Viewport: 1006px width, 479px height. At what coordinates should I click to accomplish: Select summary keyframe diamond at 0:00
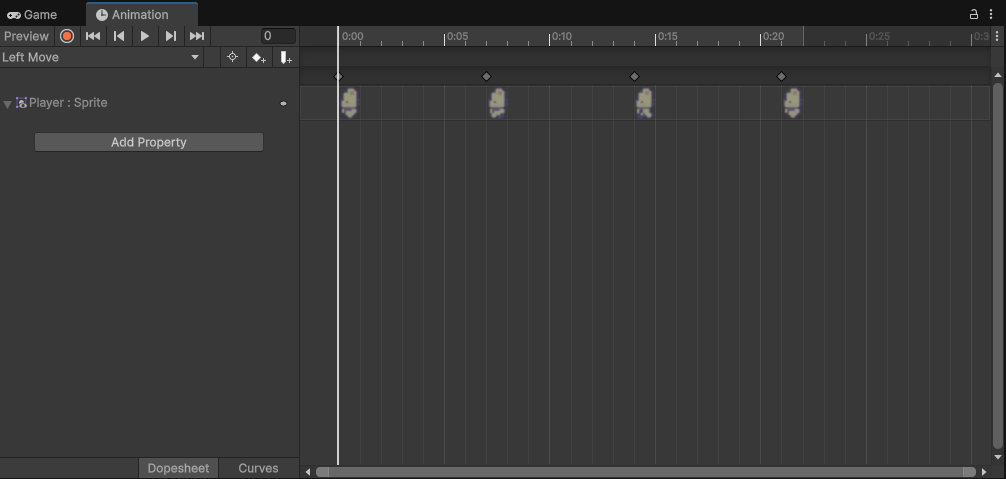[x=339, y=76]
